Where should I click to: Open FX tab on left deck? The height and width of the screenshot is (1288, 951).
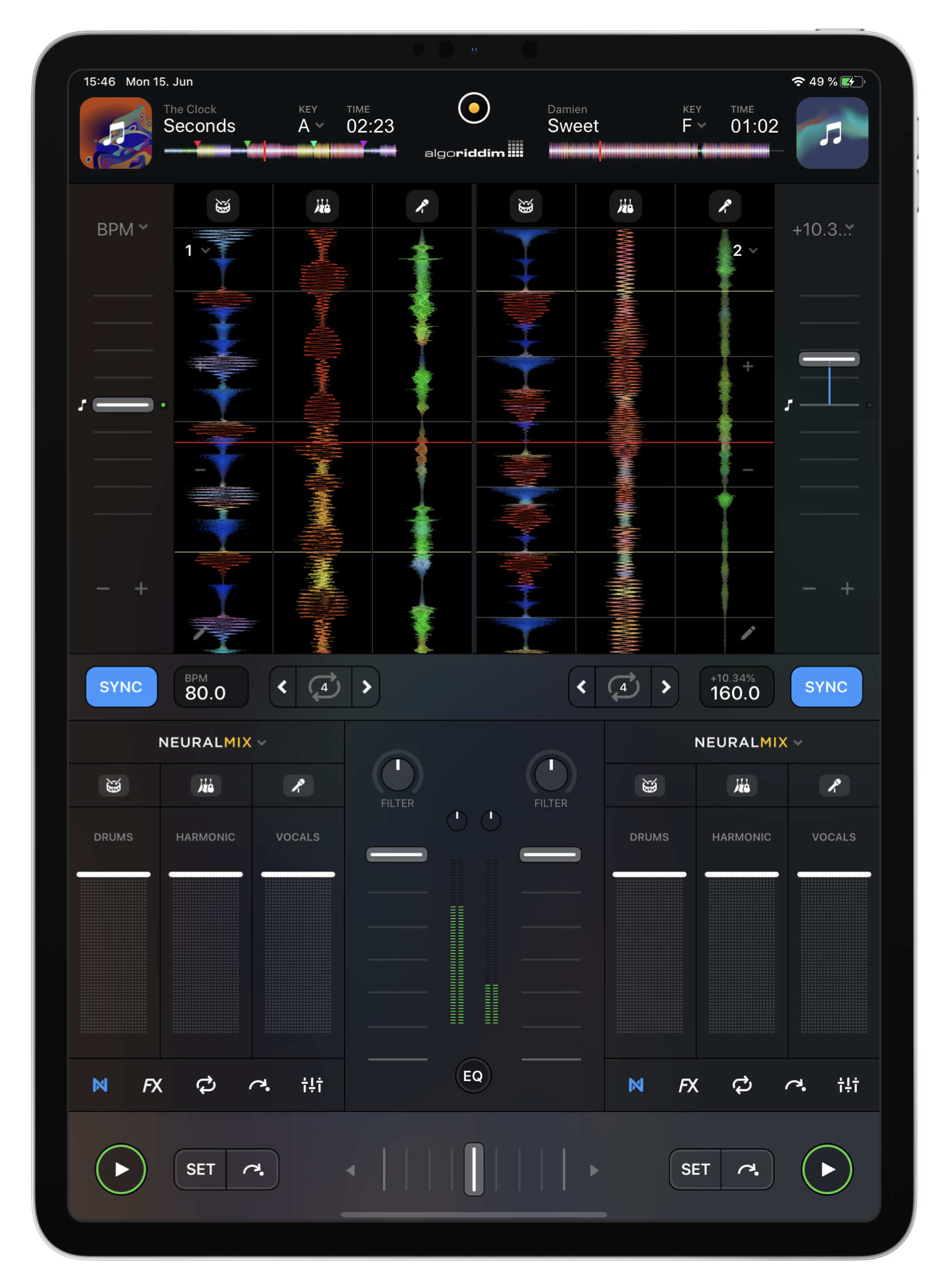152,1086
